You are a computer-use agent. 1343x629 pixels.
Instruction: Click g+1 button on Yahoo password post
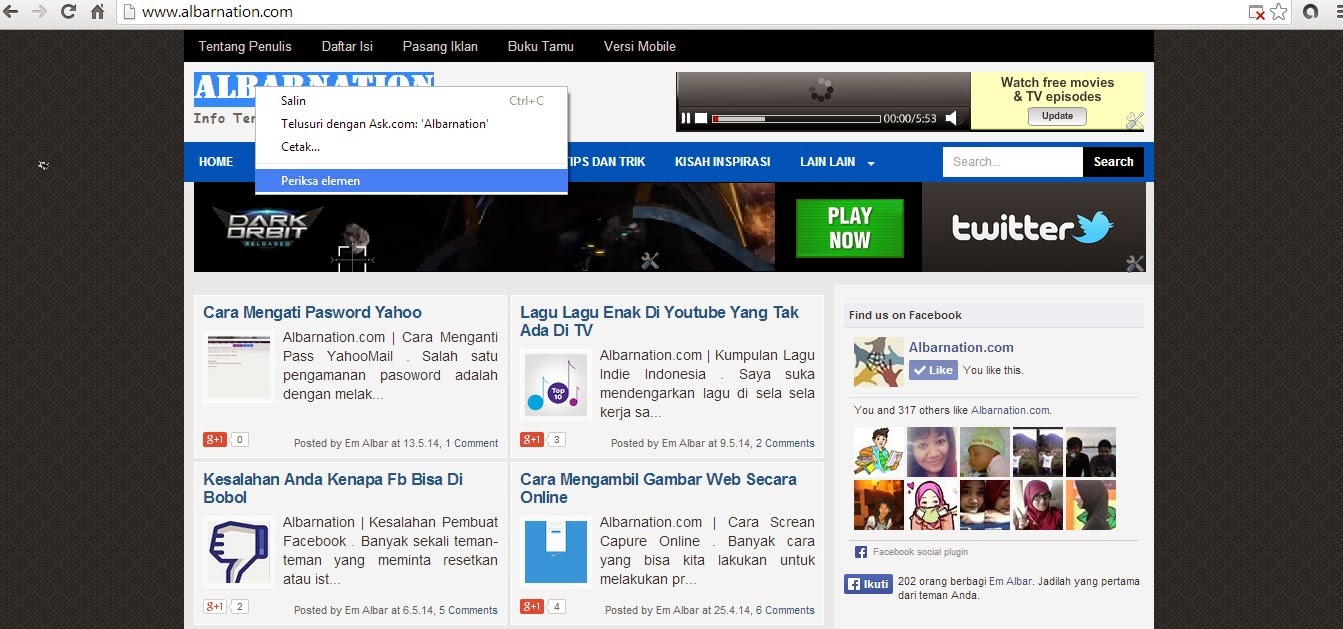pos(215,439)
